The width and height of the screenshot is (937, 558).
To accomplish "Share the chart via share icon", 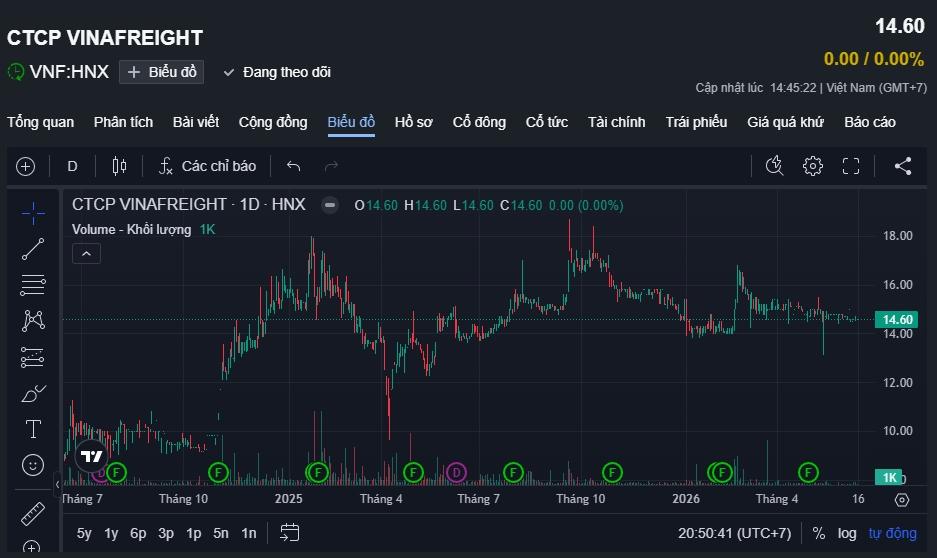I will [x=903, y=165].
